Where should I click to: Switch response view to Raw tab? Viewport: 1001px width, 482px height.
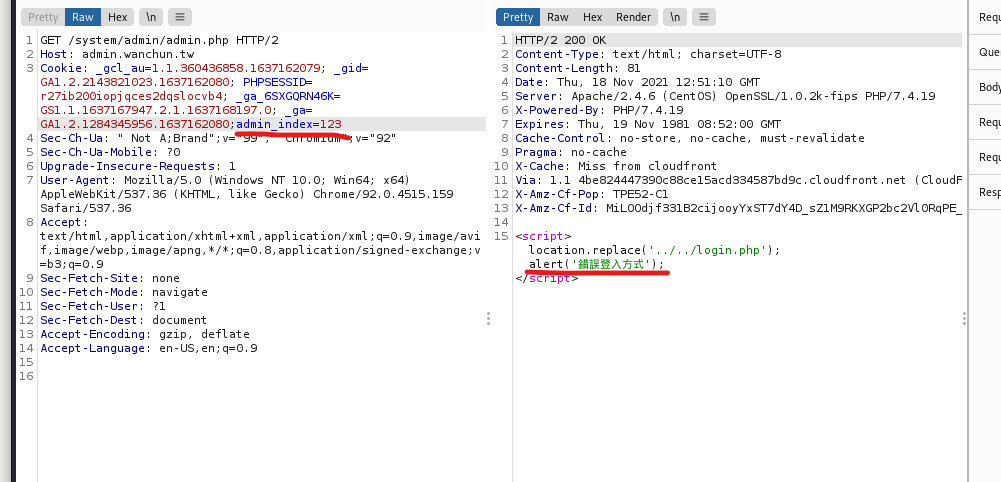[557, 17]
